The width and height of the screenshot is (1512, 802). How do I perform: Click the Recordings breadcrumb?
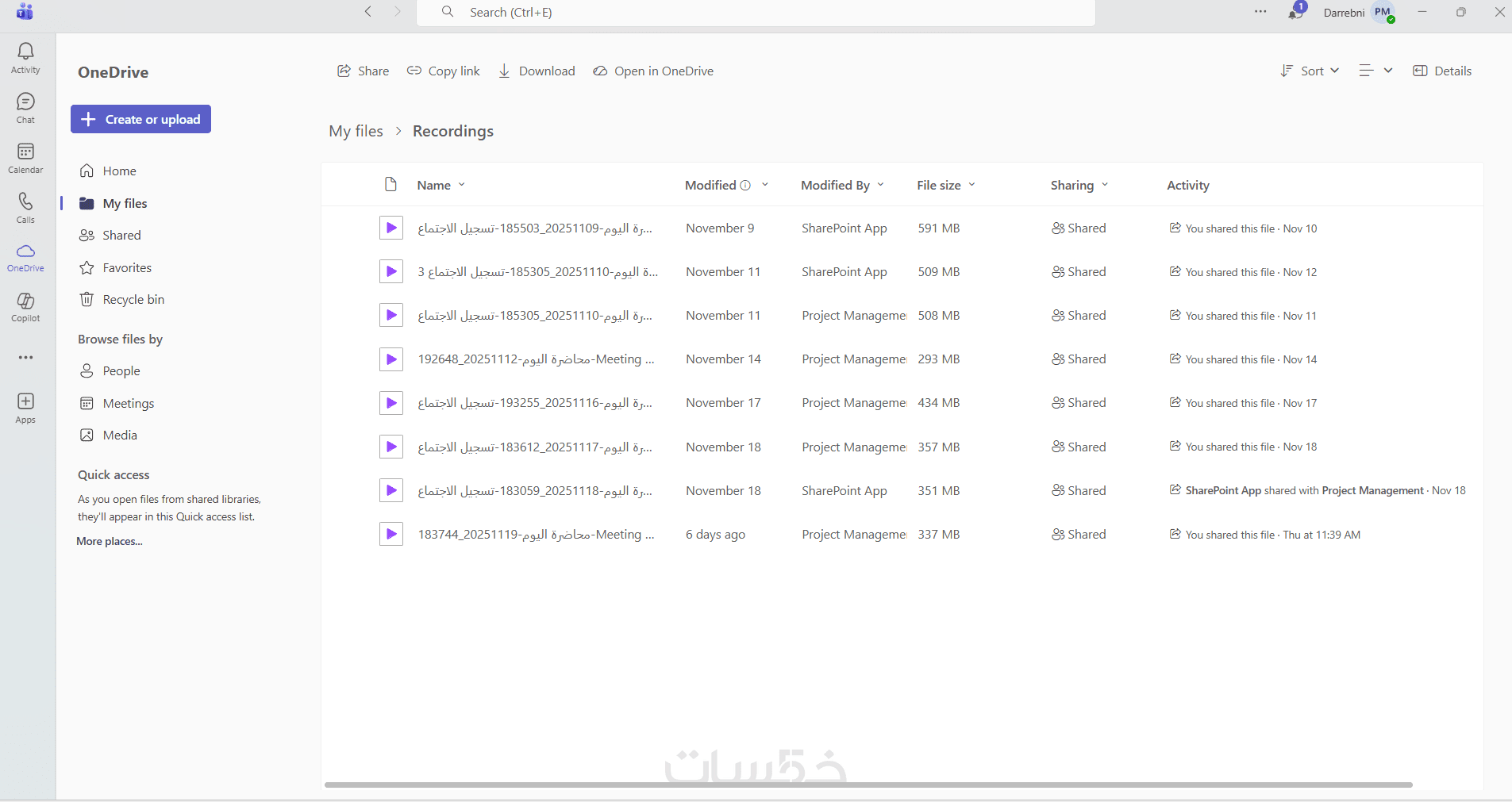click(453, 131)
